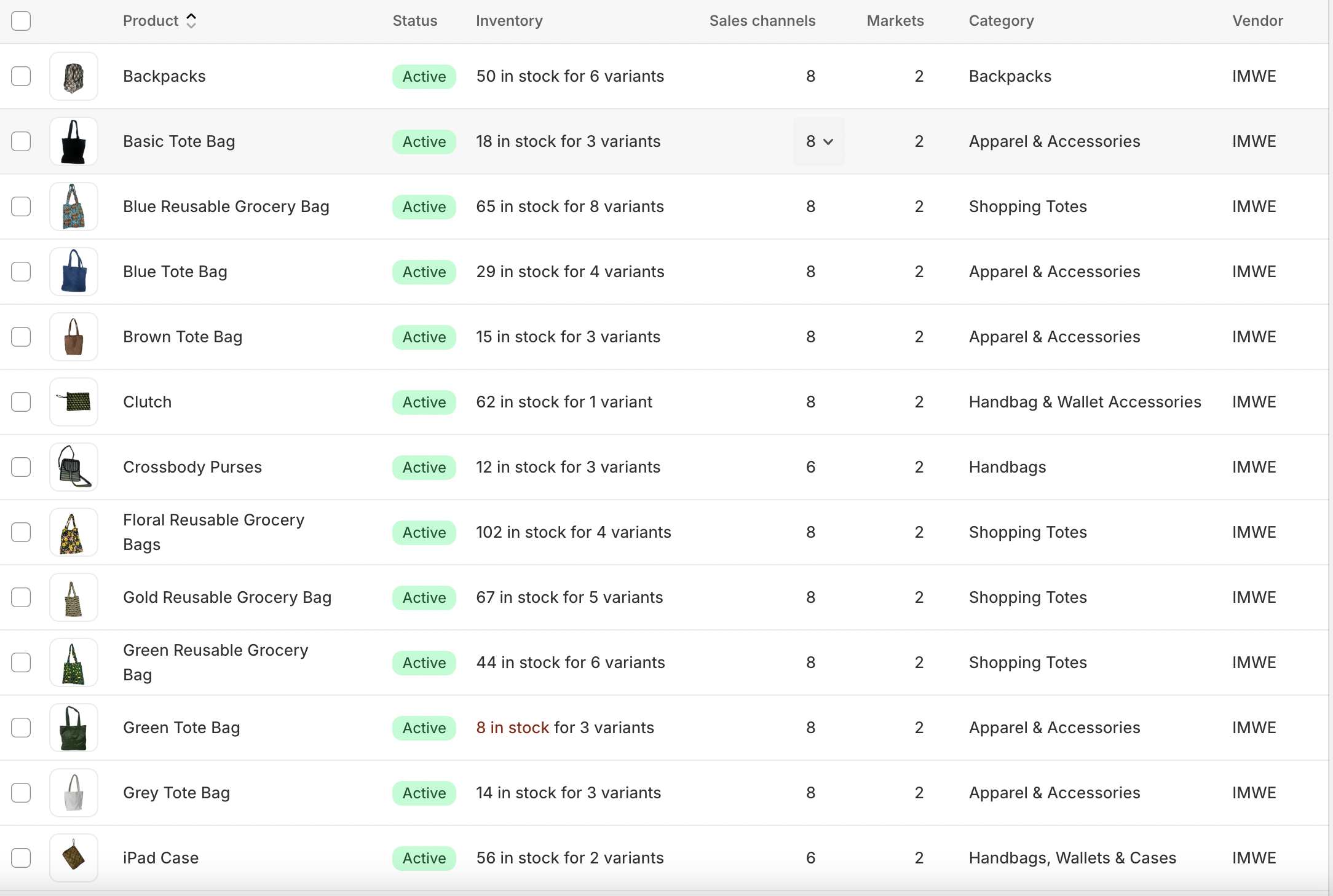Select the Brown Tote Bag row checkbox
This screenshot has height=896, width=1333.
[21, 337]
